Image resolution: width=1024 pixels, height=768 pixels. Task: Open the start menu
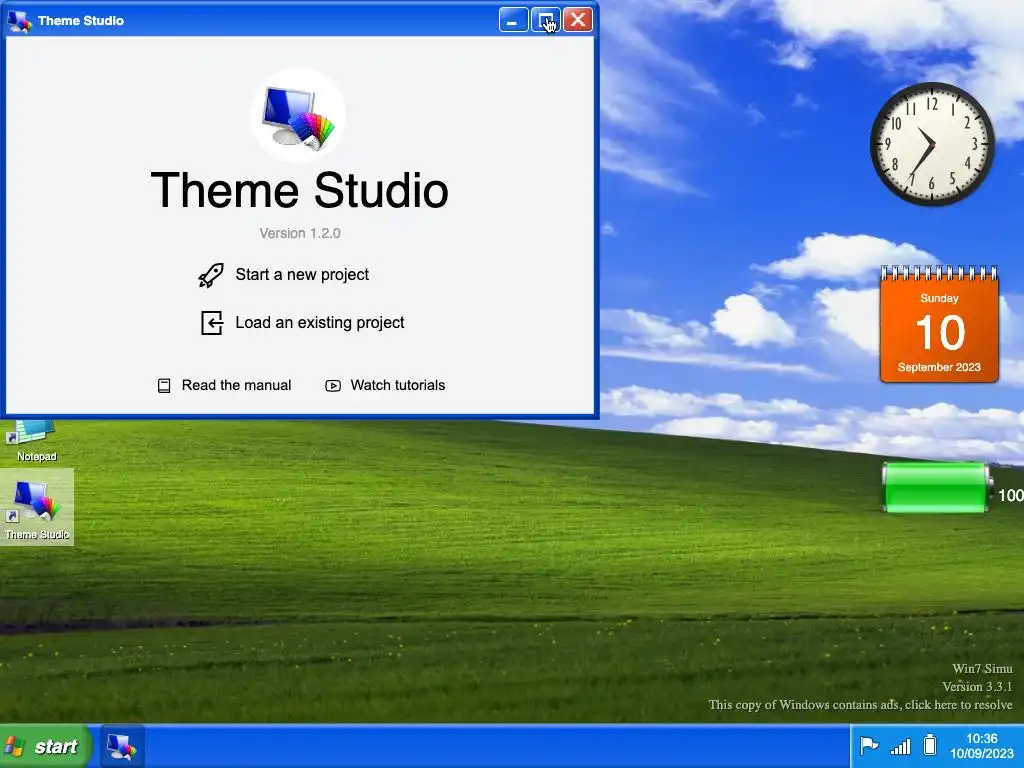click(44, 746)
